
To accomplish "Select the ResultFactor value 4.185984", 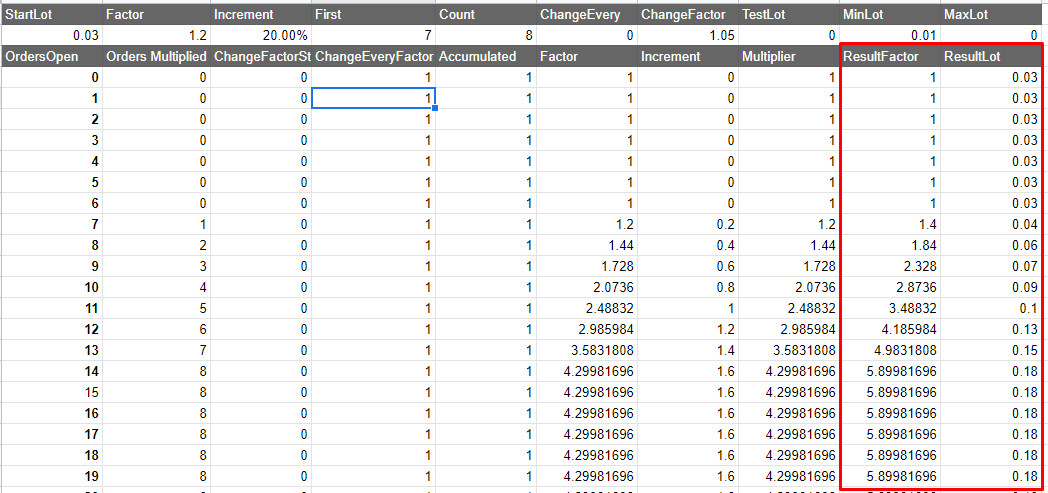I will point(890,329).
